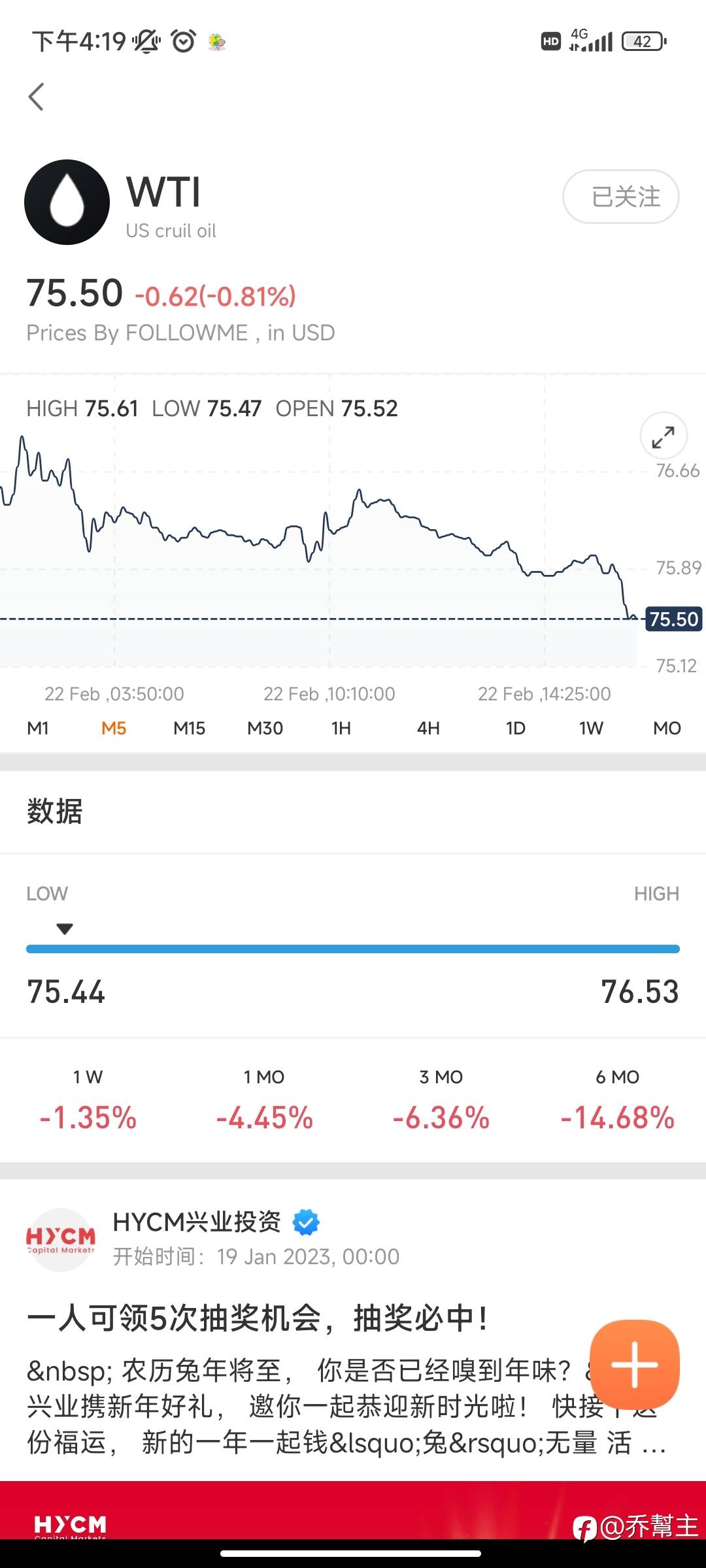Toggle the 已关注 follow button
This screenshot has width=706, height=1568.
click(620, 197)
